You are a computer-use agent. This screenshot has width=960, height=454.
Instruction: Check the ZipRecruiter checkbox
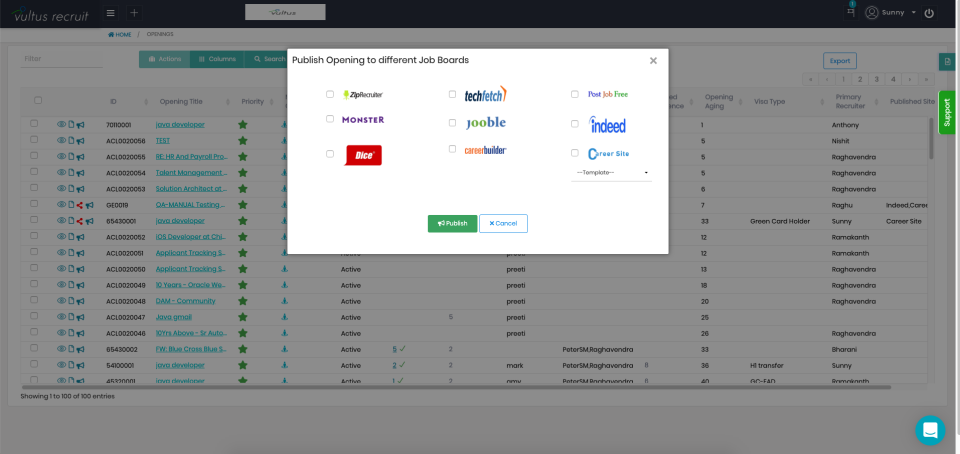click(x=330, y=94)
